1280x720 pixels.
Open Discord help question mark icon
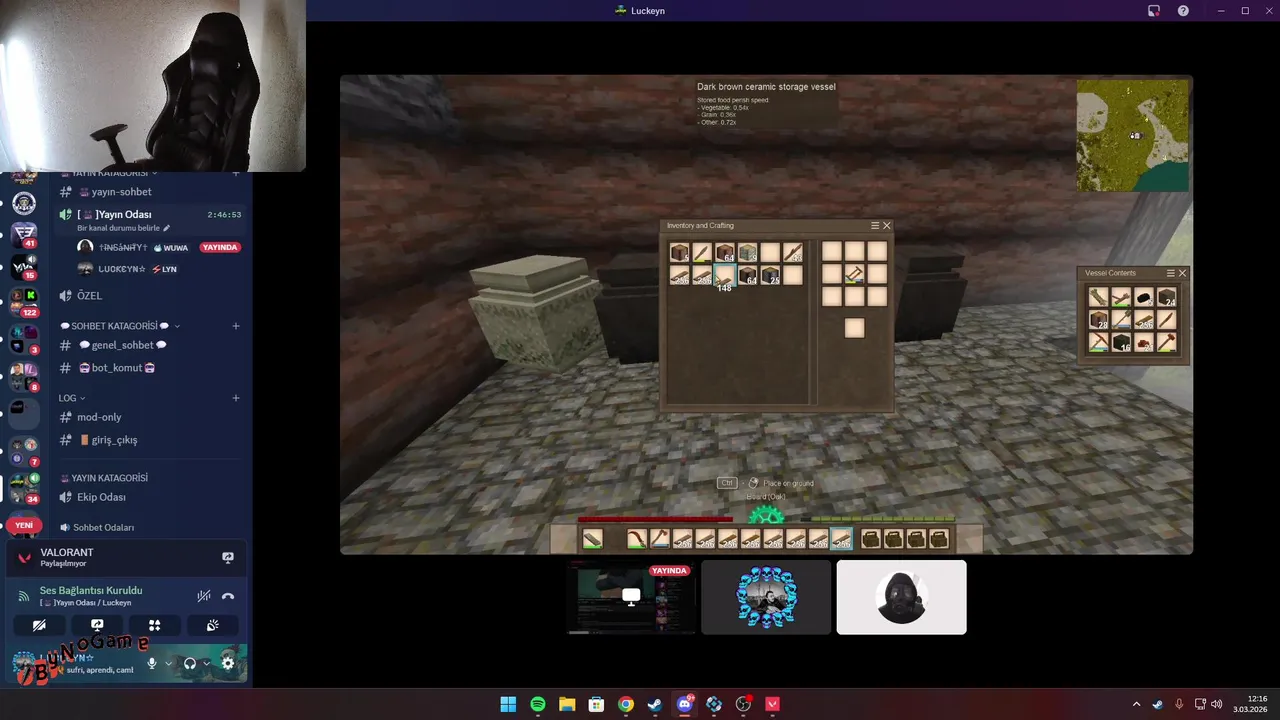click(1183, 11)
